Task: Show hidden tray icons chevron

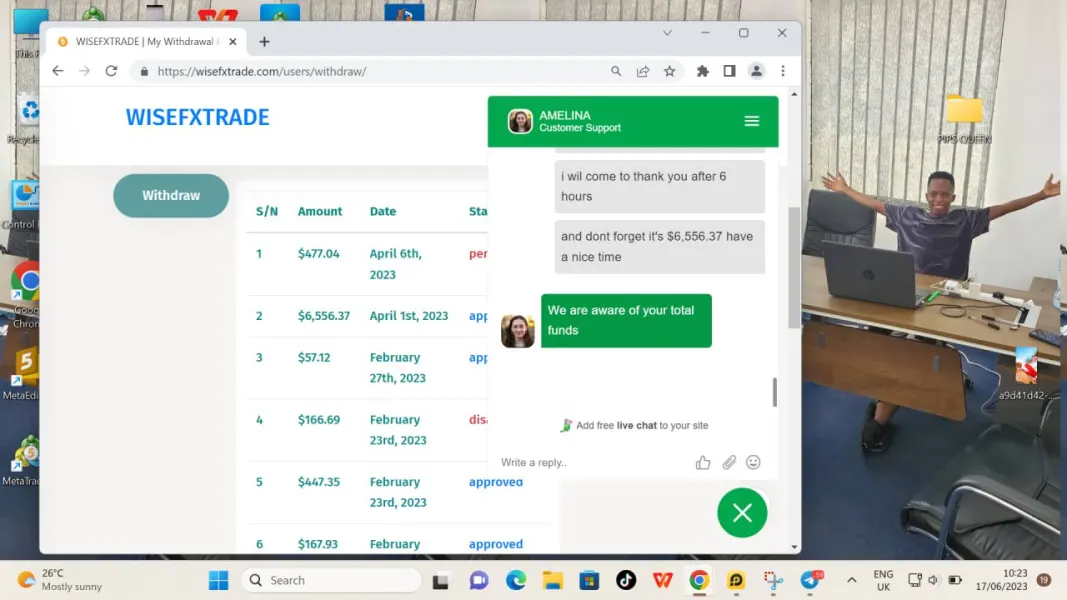Action: 851,580
